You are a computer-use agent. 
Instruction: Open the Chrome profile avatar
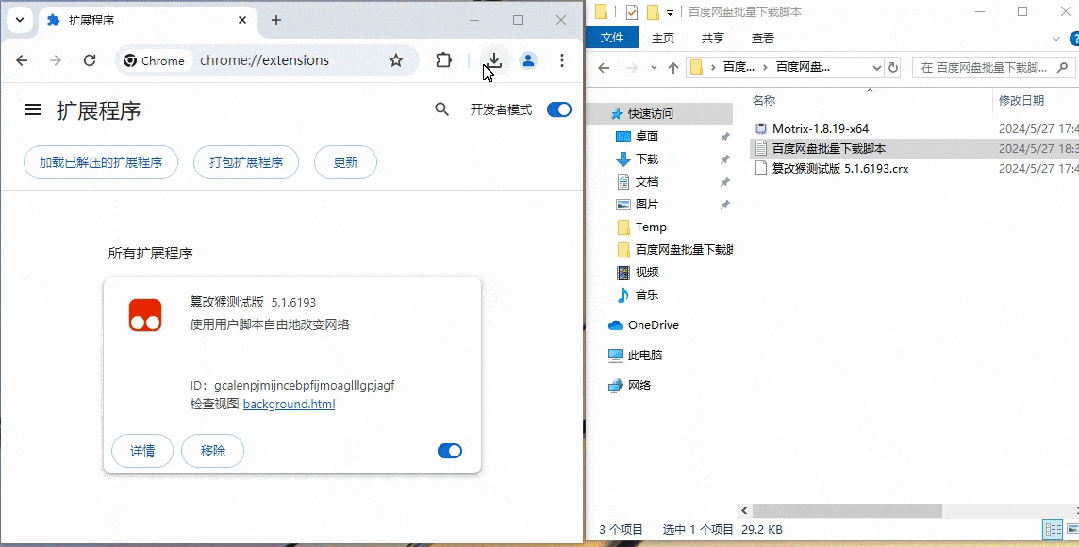(528, 61)
